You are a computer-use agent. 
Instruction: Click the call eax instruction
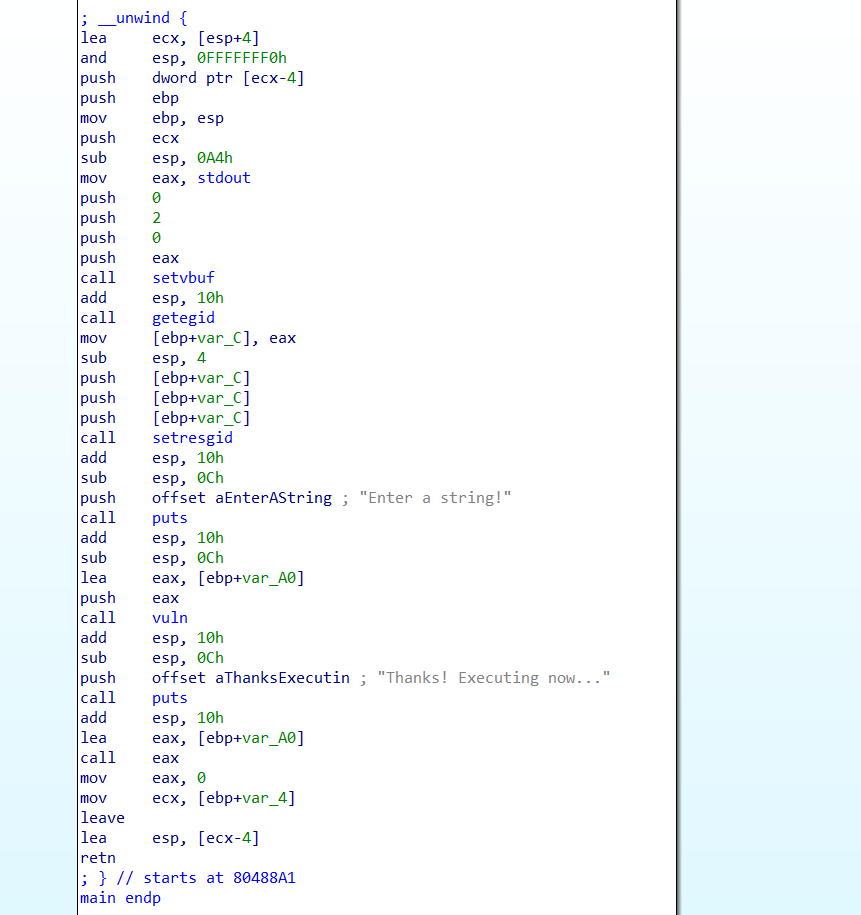point(130,758)
